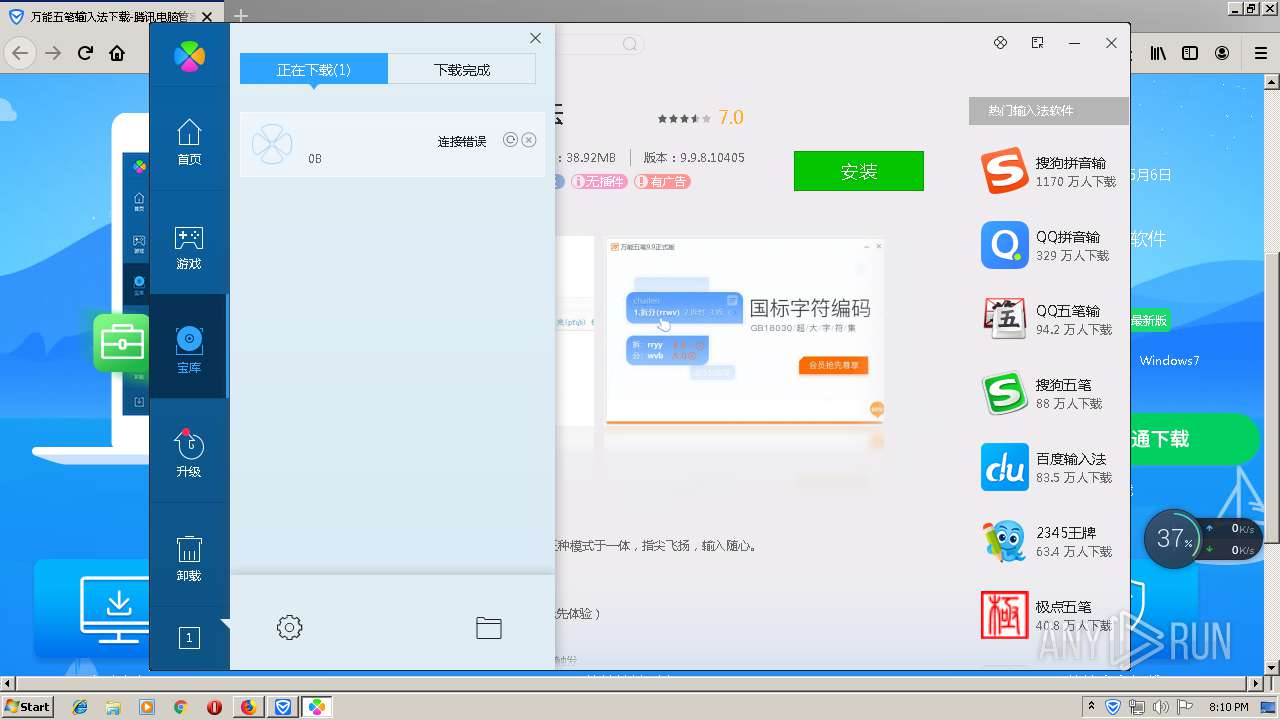
Task: Select the 万能五笔输入法下载 browser tab
Action: (x=112, y=17)
